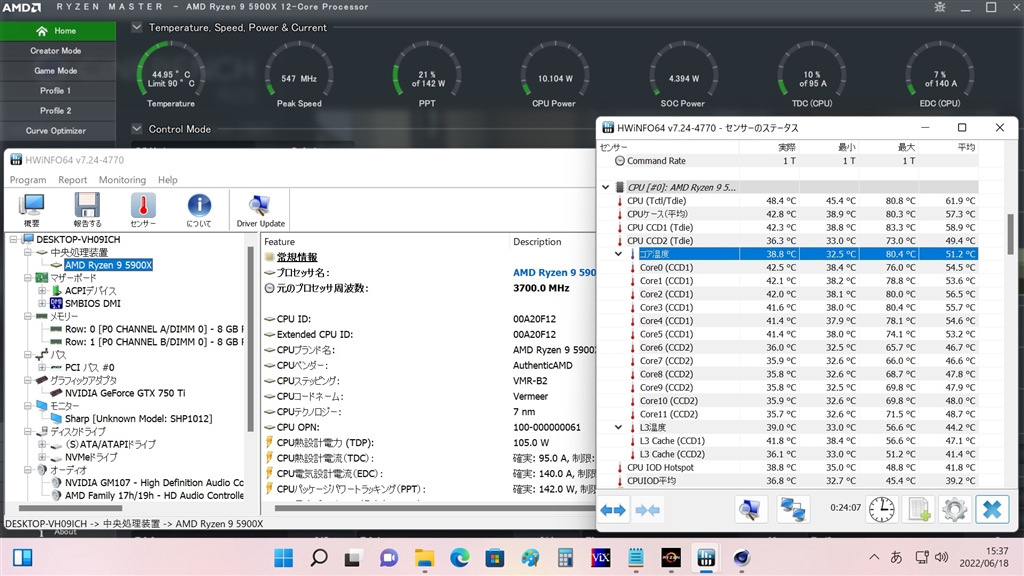Click the 報告する save report icon
The image size is (1024, 576).
pos(87,210)
